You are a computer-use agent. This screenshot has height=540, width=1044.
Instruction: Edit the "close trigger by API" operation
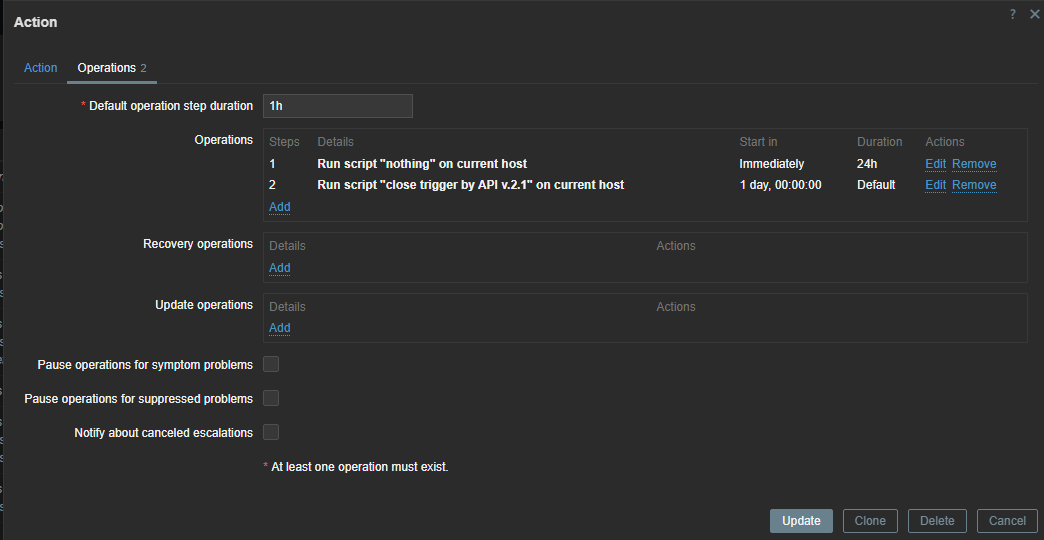(935, 185)
